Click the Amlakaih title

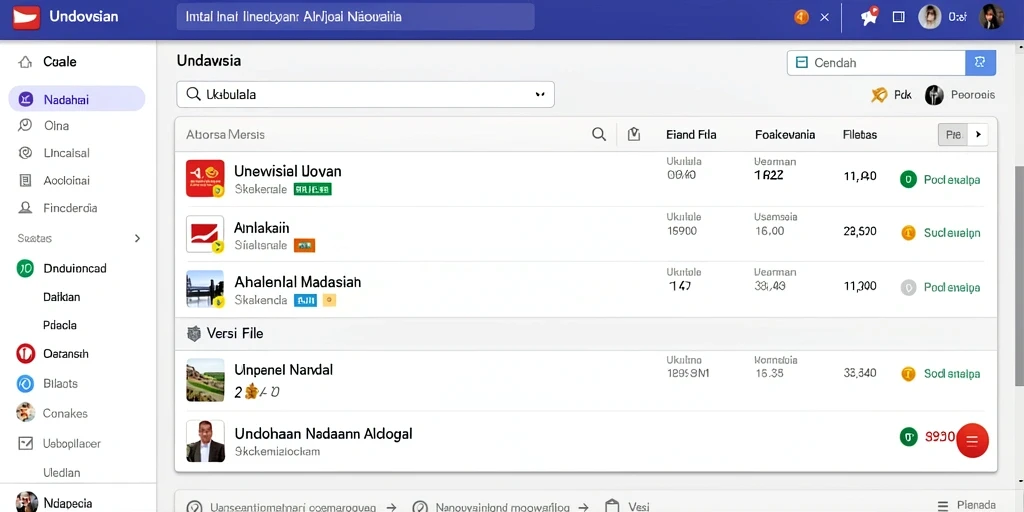pyautogui.click(x=261, y=228)
